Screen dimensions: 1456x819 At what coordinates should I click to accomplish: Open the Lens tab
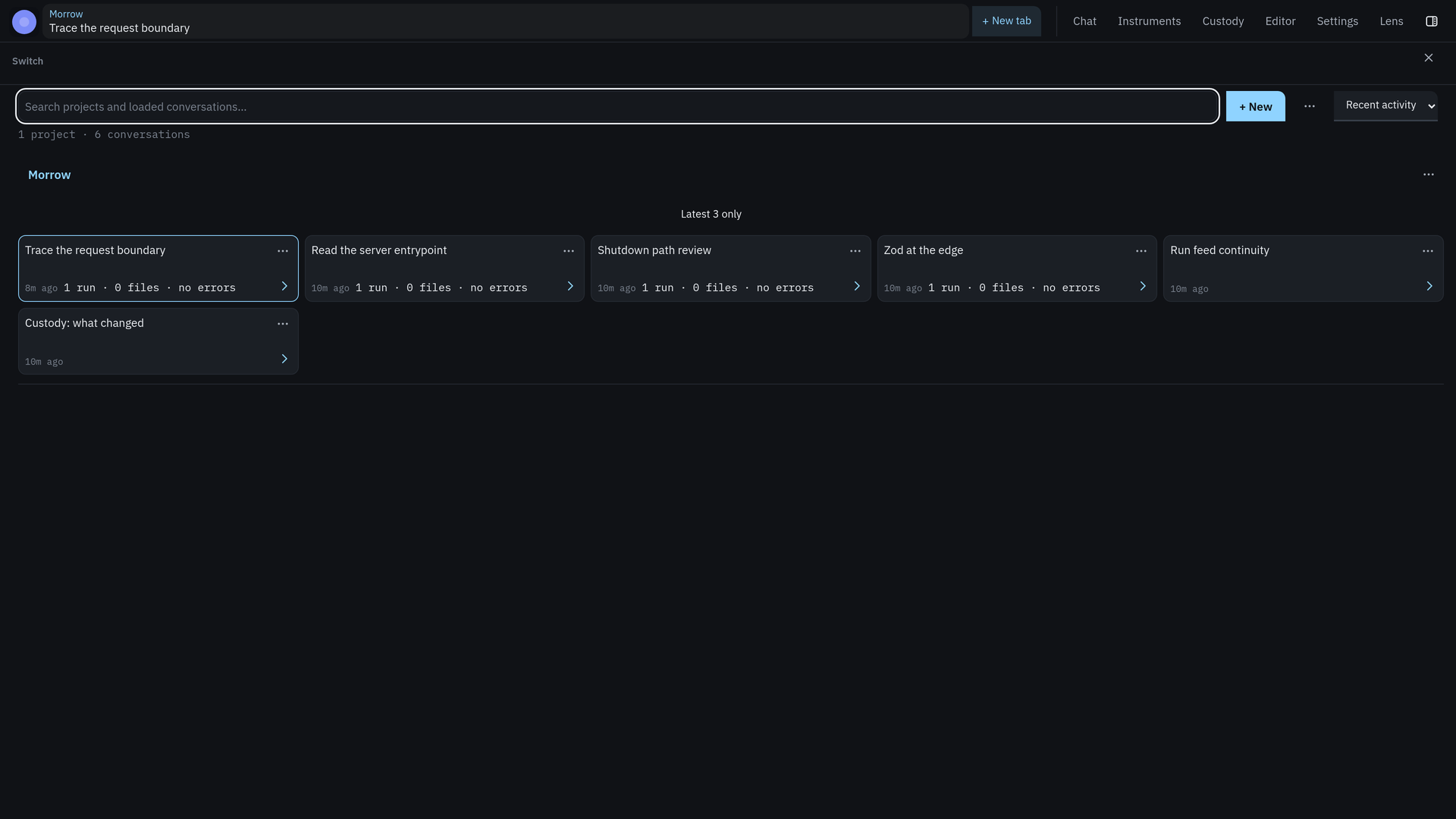pos(1392,21)
